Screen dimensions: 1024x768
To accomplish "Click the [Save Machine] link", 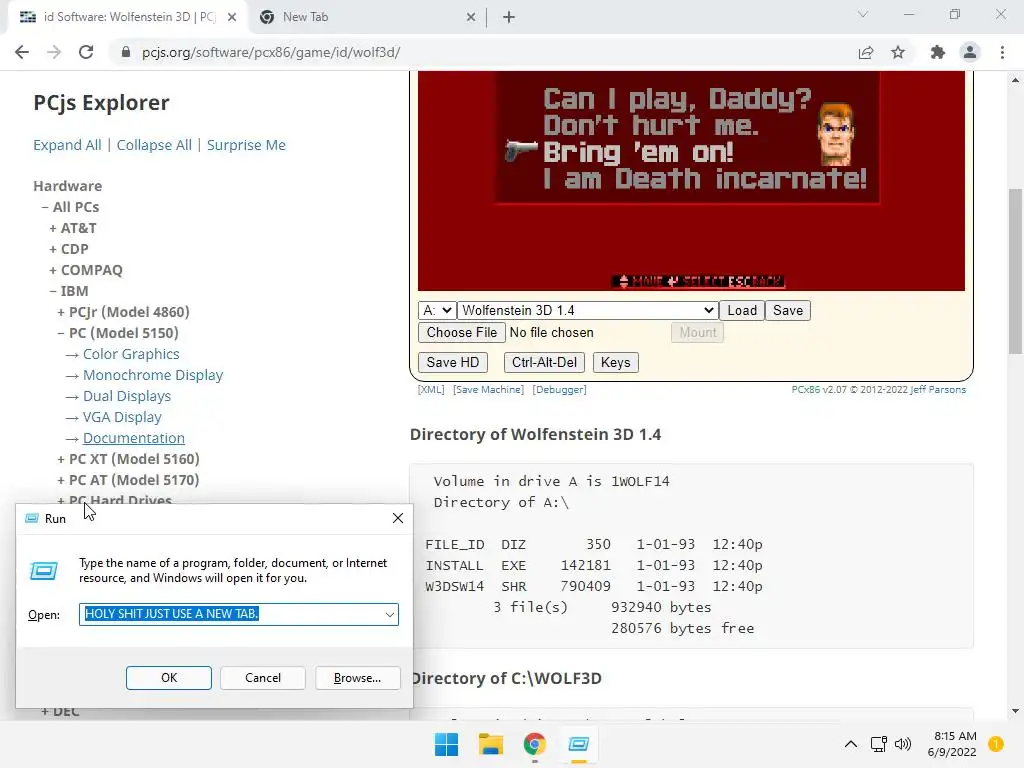I will click(488, 390).
